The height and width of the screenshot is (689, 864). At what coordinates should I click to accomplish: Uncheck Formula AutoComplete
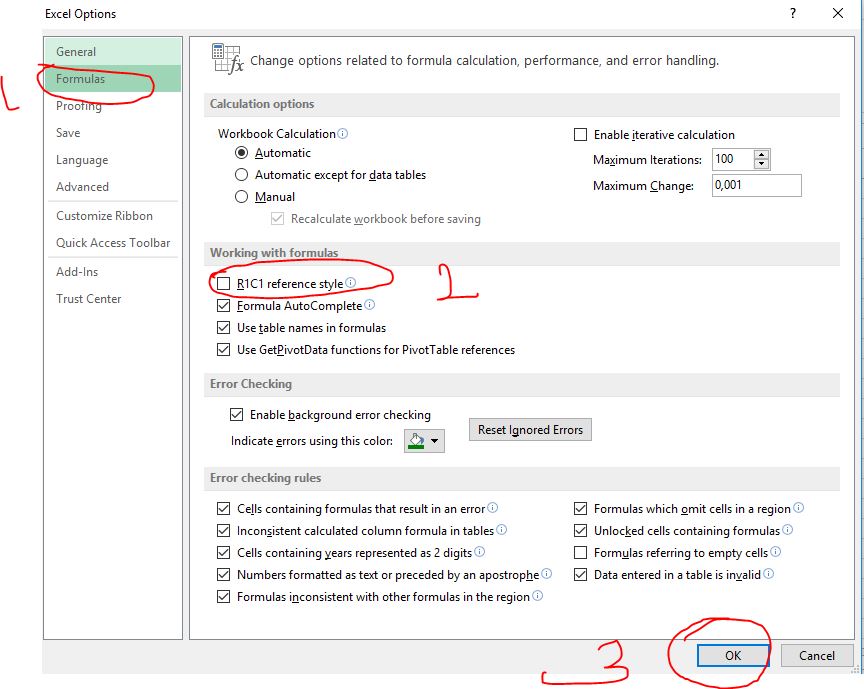click(223, 306)
